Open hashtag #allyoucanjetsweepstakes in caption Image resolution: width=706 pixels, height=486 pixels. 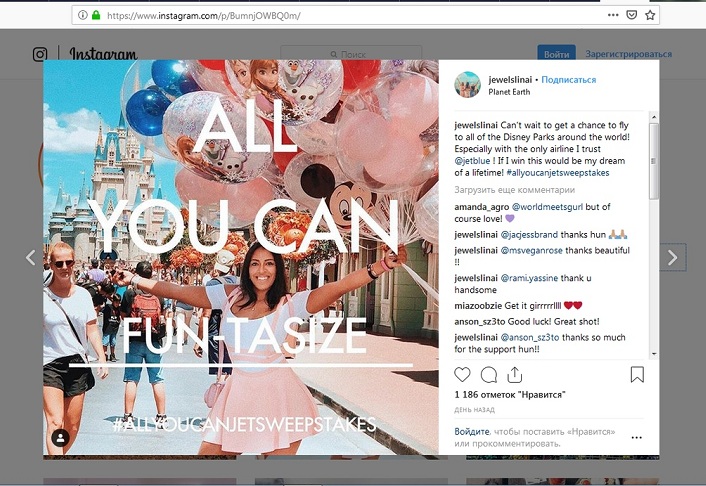[x=558, y=173]
